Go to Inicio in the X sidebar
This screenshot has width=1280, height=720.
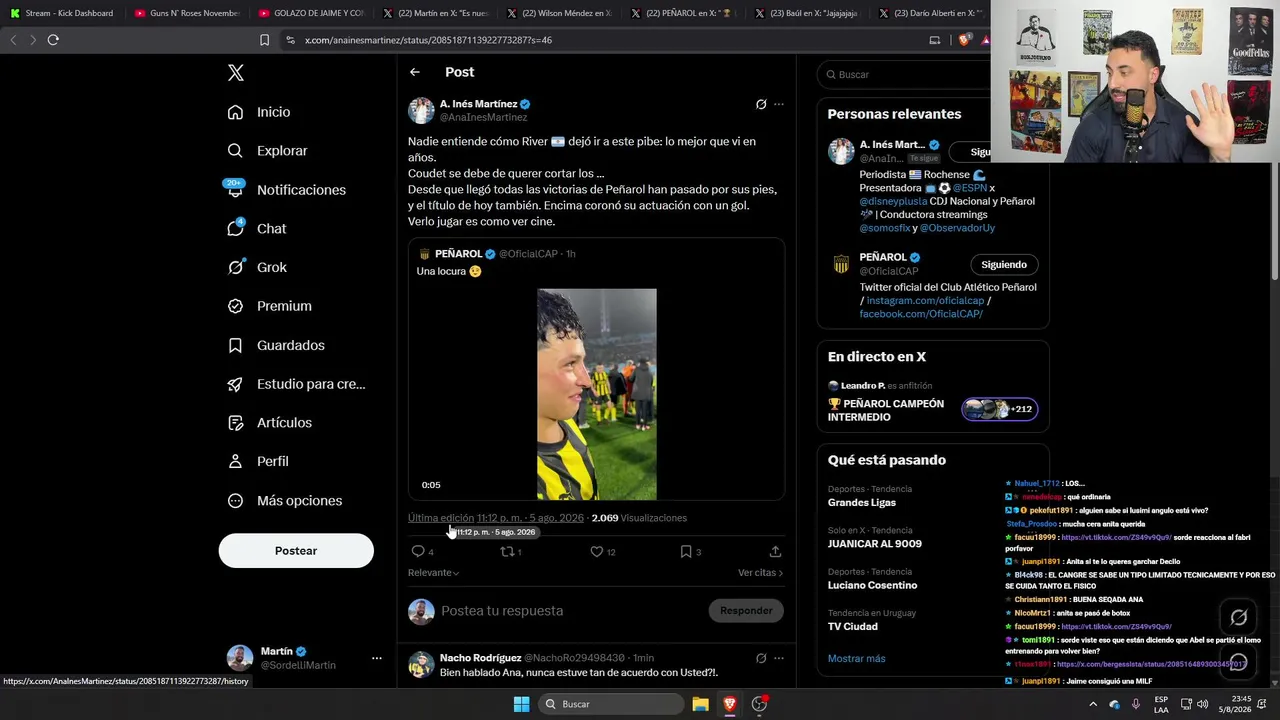(259, 112)
